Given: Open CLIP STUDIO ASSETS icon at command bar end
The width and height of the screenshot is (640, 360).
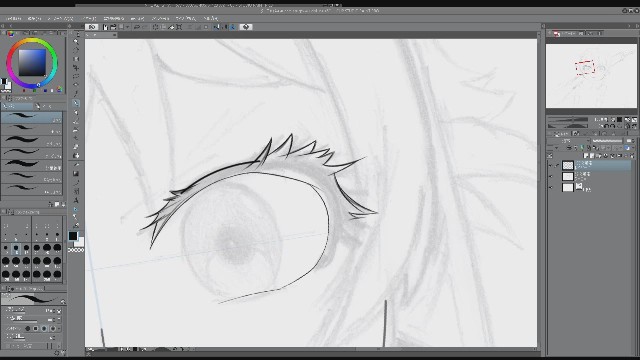Looking at the screenshot, I should pos(246,27).
